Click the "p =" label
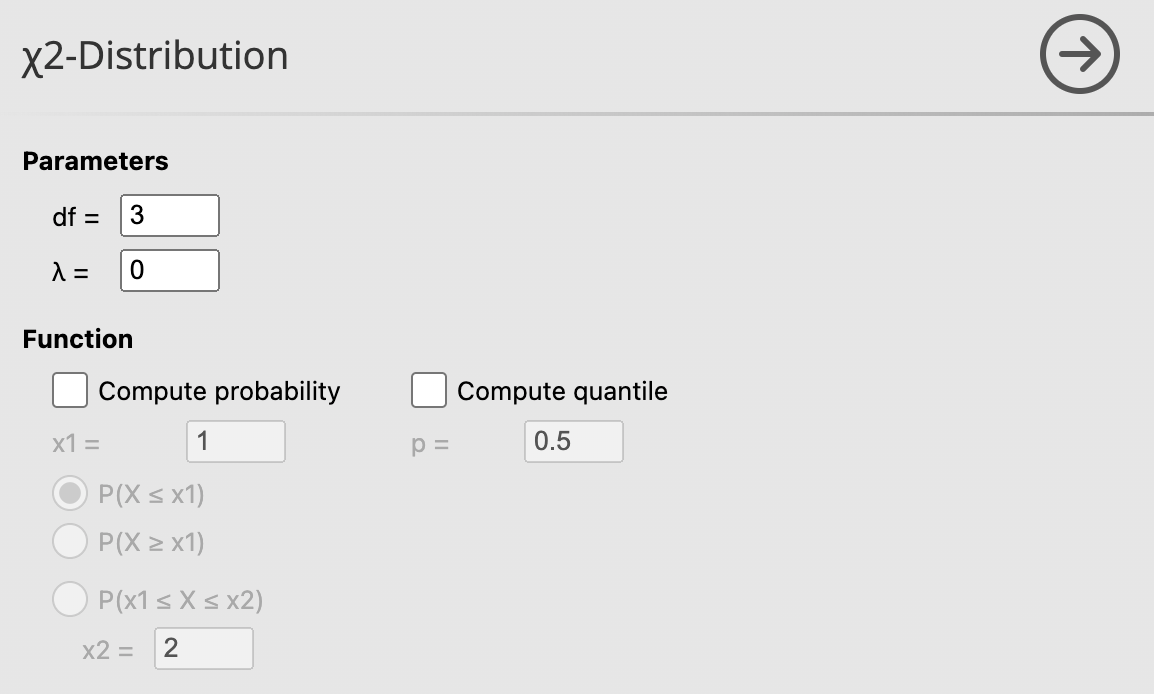The image size is (1154, 694). click(x=430, y=443)
